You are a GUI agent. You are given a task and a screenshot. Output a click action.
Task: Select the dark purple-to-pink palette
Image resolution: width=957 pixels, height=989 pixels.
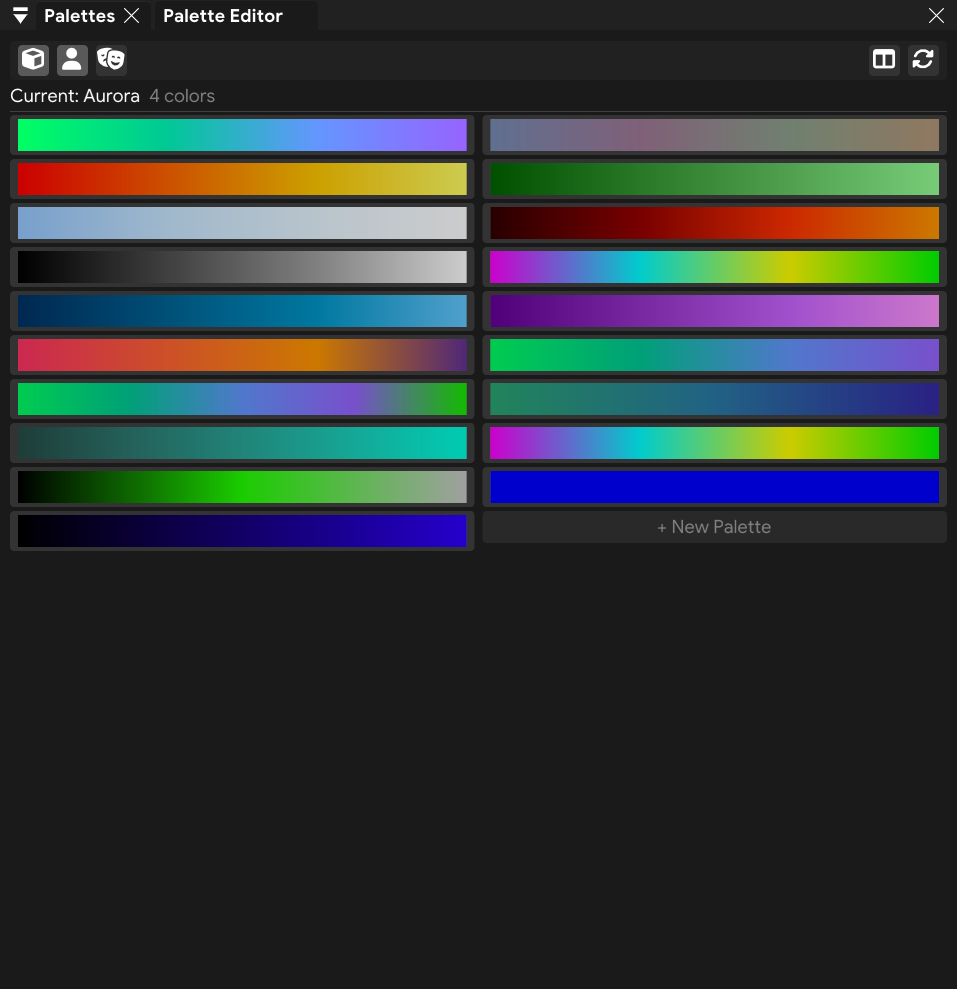(x=715, y=311)
